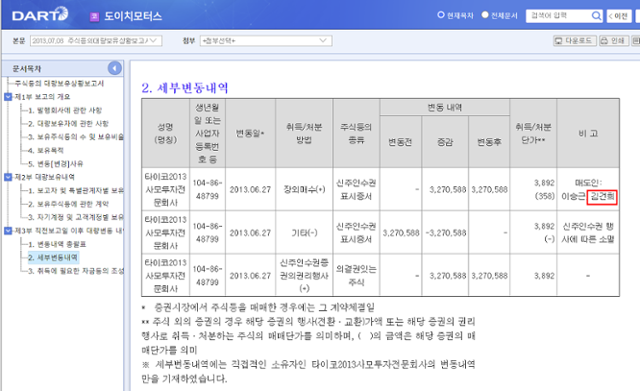Viewport: 640px width, 391px height.
Task: Open 주식등의 대량보유상황보고서 tree item
Action: pyautogui.click(x=59, y=83)
